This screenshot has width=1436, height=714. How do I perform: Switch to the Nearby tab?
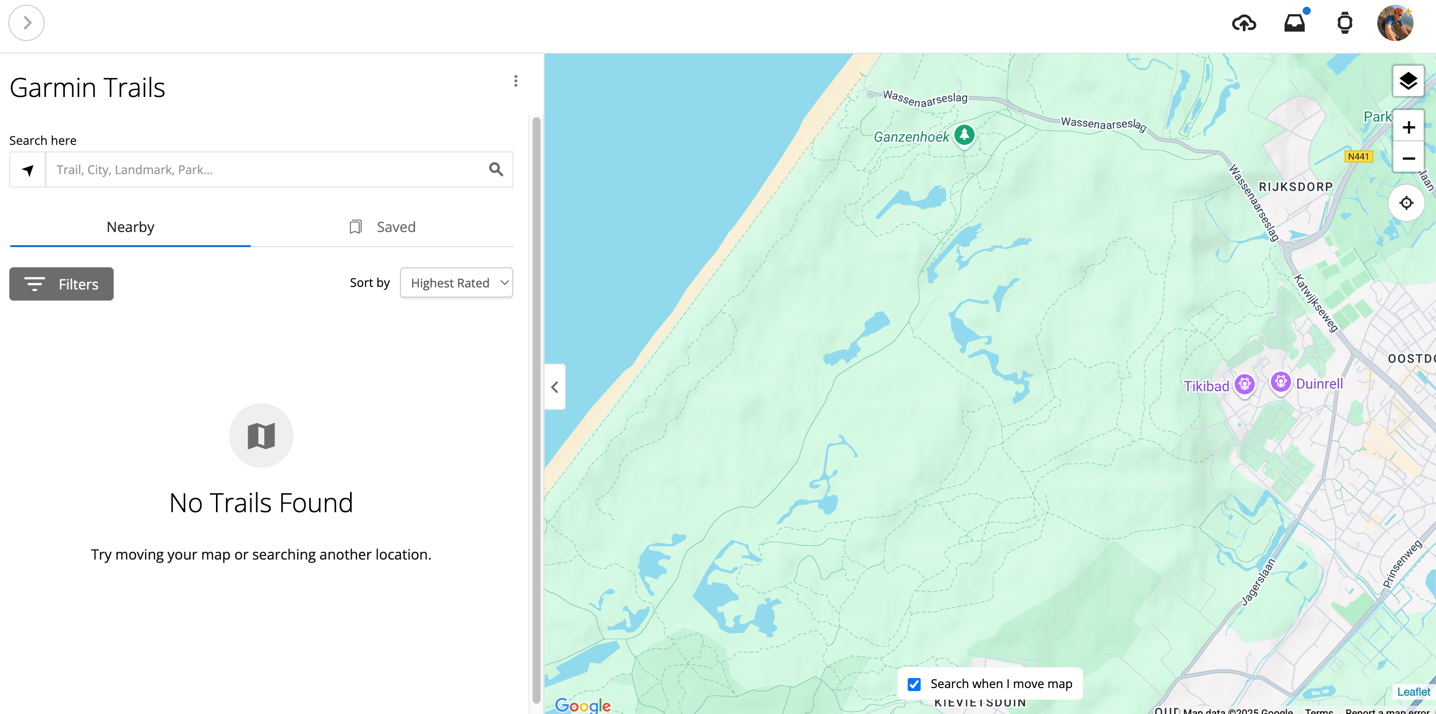(130, 227)
